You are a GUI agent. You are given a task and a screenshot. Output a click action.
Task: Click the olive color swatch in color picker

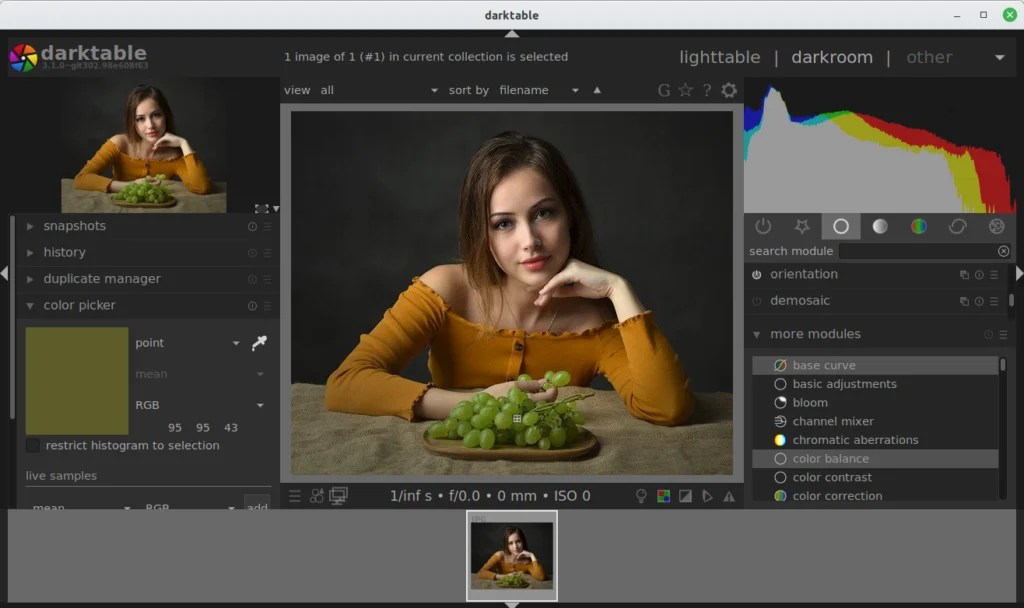75,380
